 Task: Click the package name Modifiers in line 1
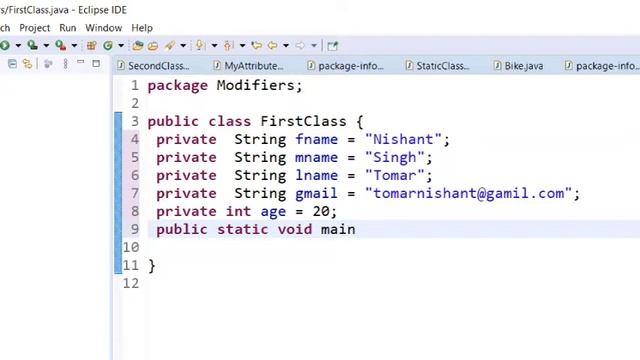tap(256, 85)
